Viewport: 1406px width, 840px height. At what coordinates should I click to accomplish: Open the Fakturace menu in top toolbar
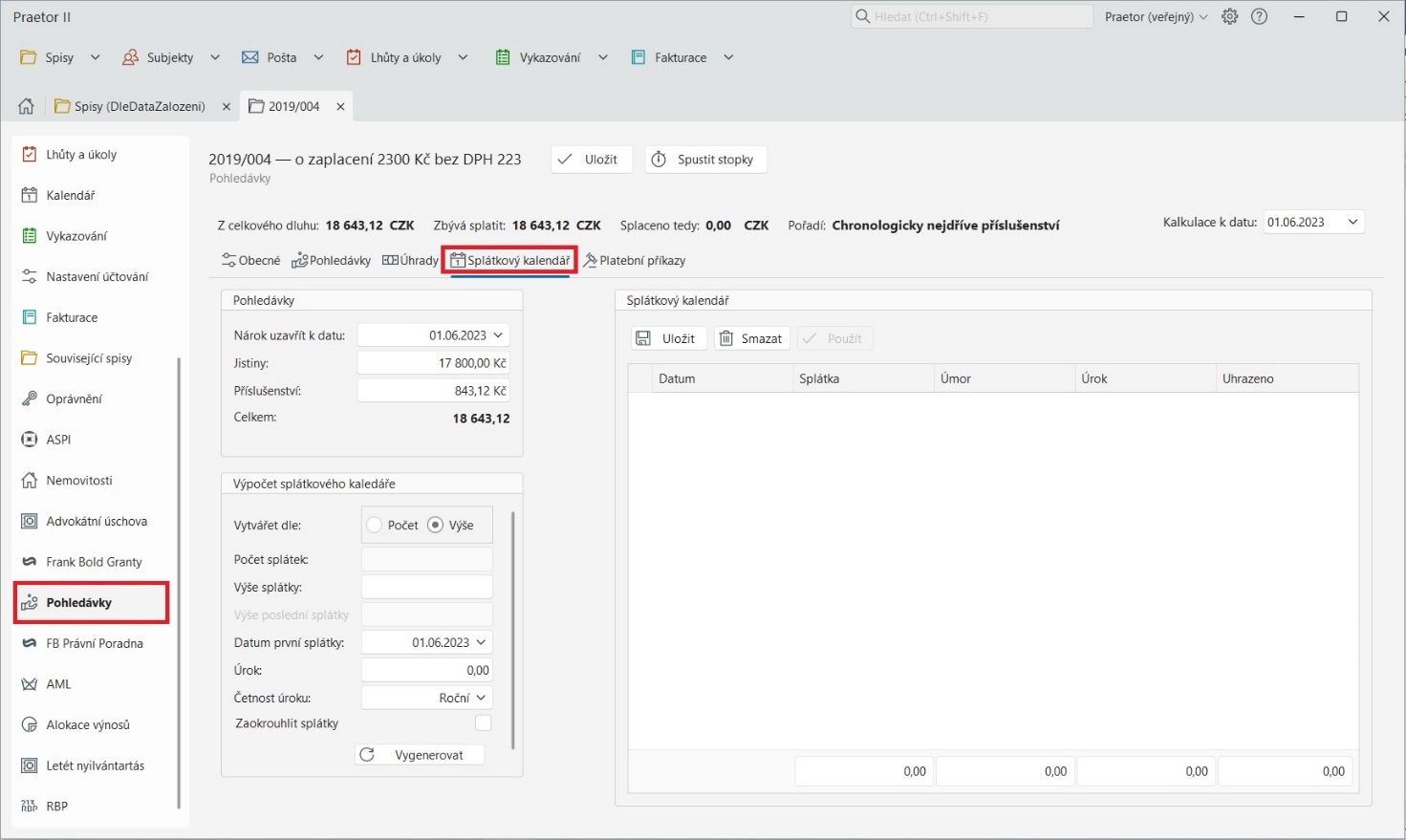pyautogui.click(x=681, y=57)
